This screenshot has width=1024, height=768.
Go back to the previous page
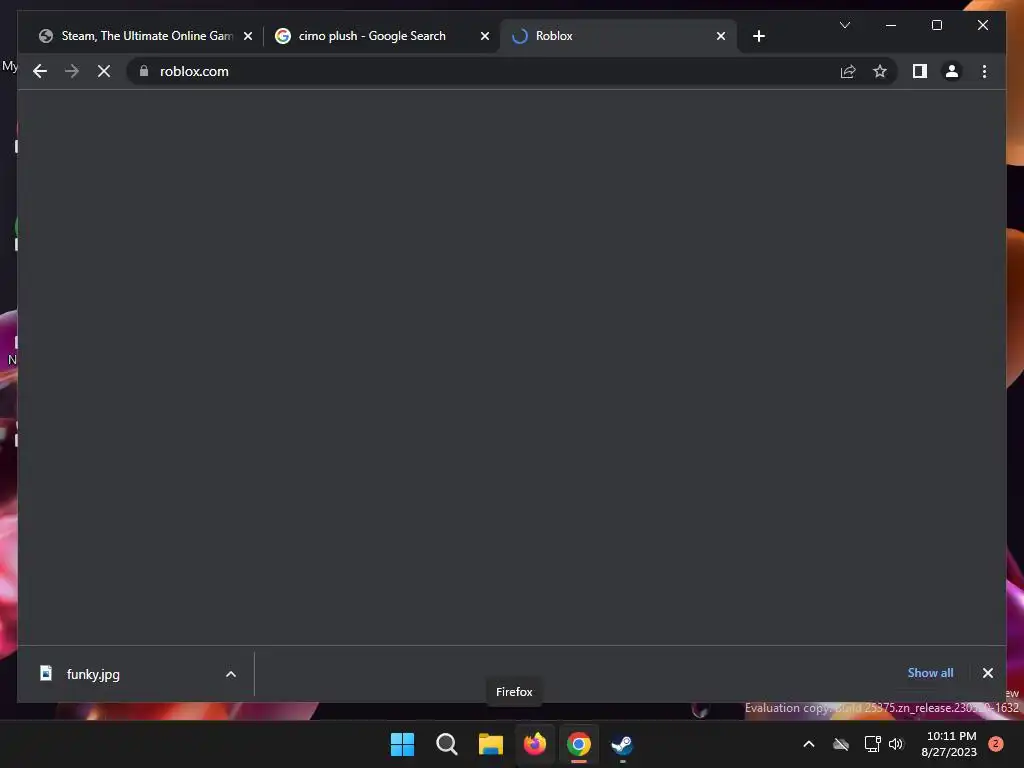click(40, 71)
